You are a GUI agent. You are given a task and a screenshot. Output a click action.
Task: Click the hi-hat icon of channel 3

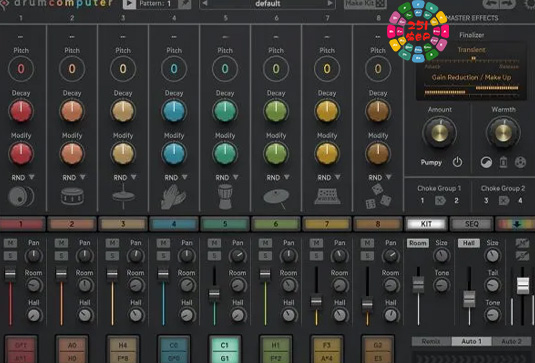click(123, 197)
